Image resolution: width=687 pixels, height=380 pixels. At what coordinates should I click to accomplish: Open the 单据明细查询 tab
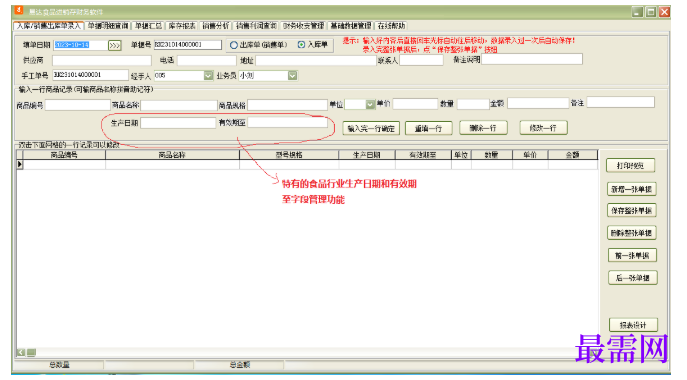pyautogui.click(x=108, y=26)
